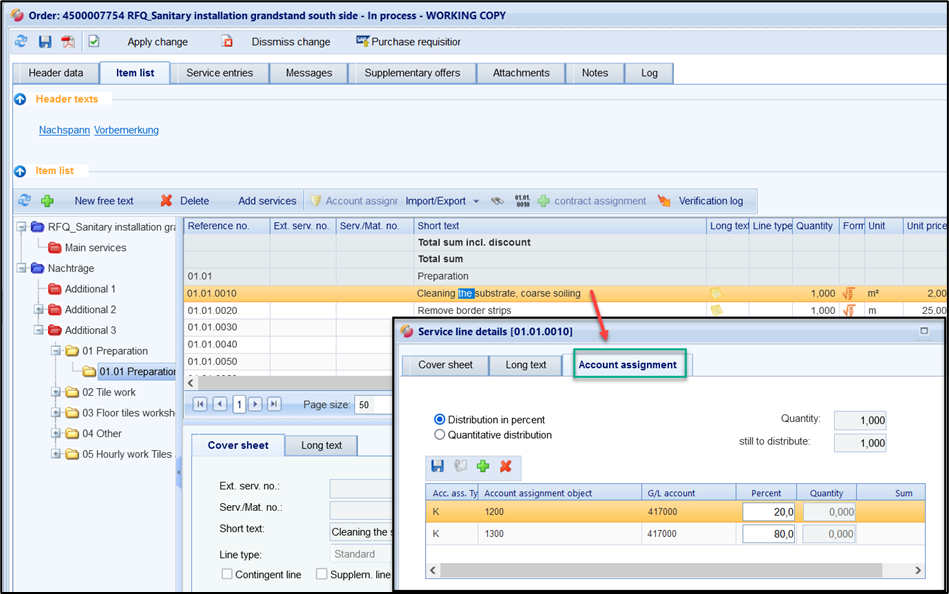Collapse the Header texts section
The image size is (949, 594).
20,99
